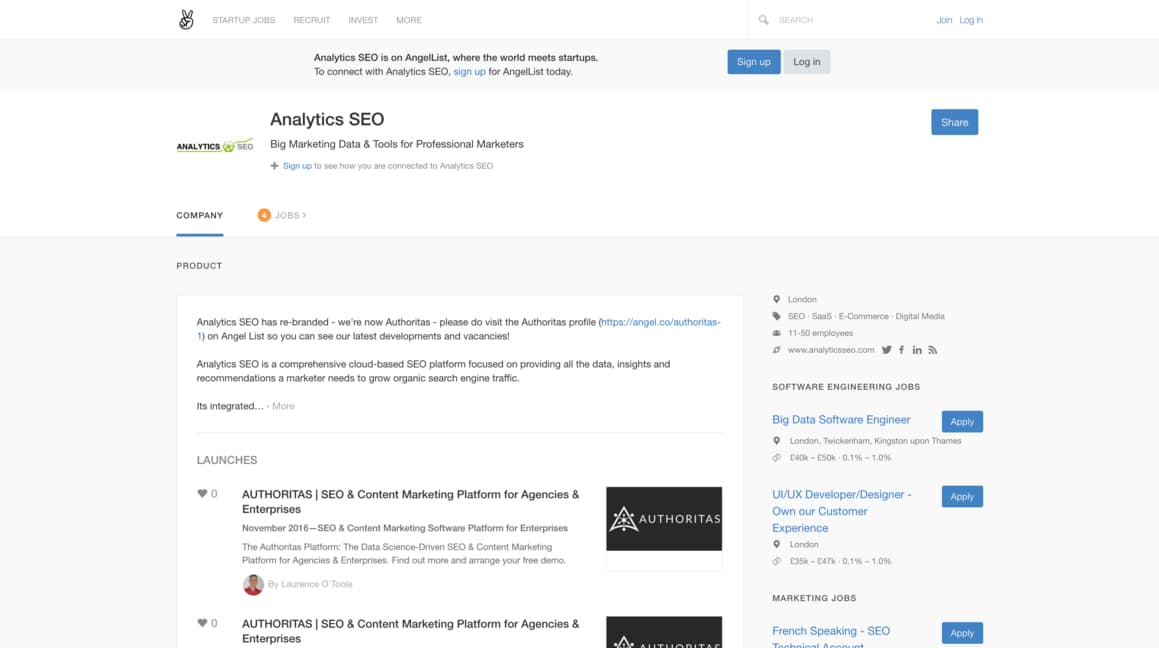Viewport: 1159px width, 648px height.
Task: Click the sign up link in banner text
Action: click(x=469, y=72)
